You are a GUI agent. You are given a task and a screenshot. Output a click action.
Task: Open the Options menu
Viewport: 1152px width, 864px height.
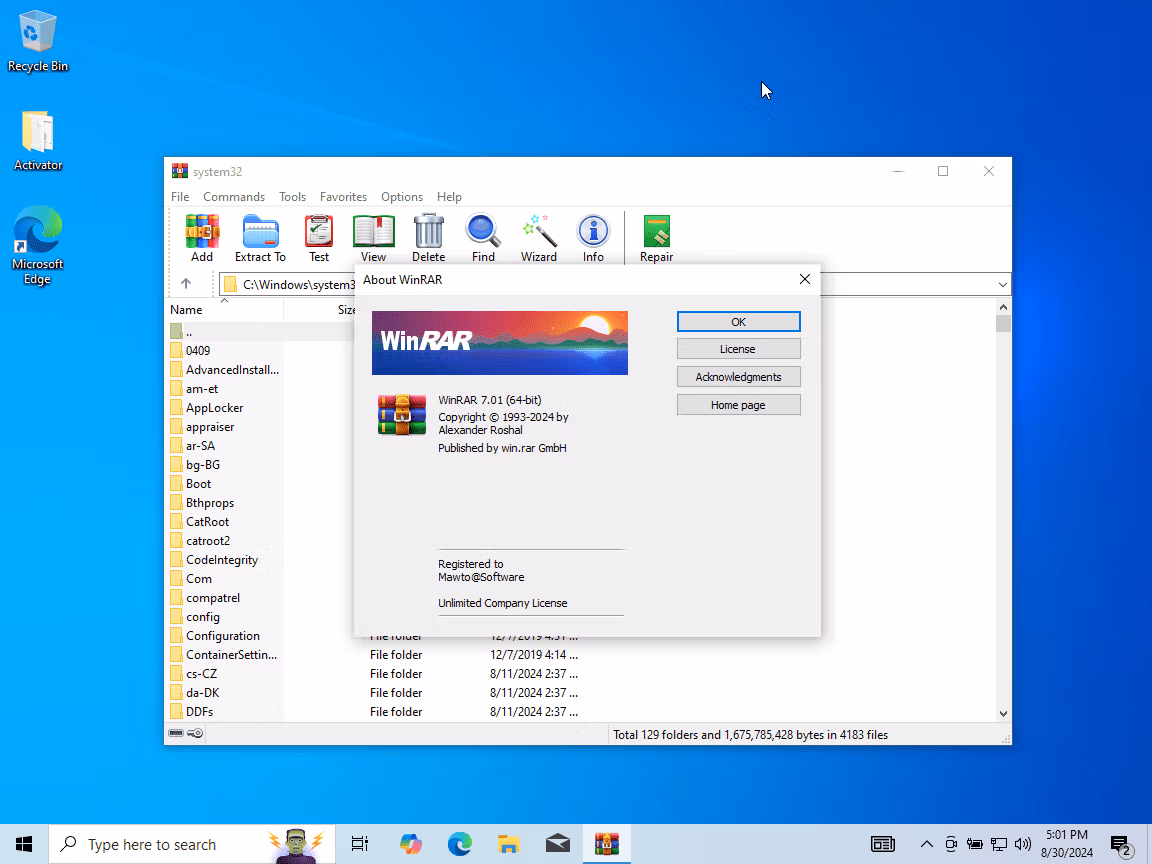pyautogui.click(x=402, y=197)
